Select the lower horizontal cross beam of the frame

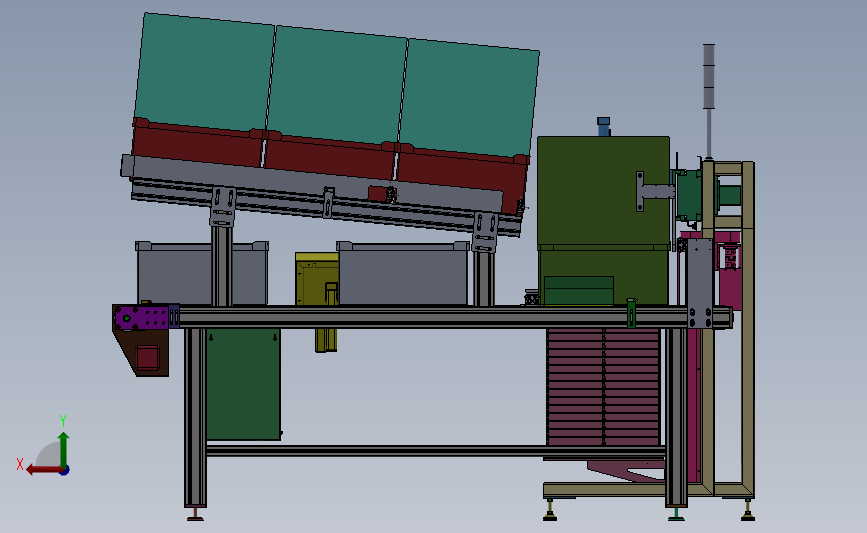[x=436, y=451]
